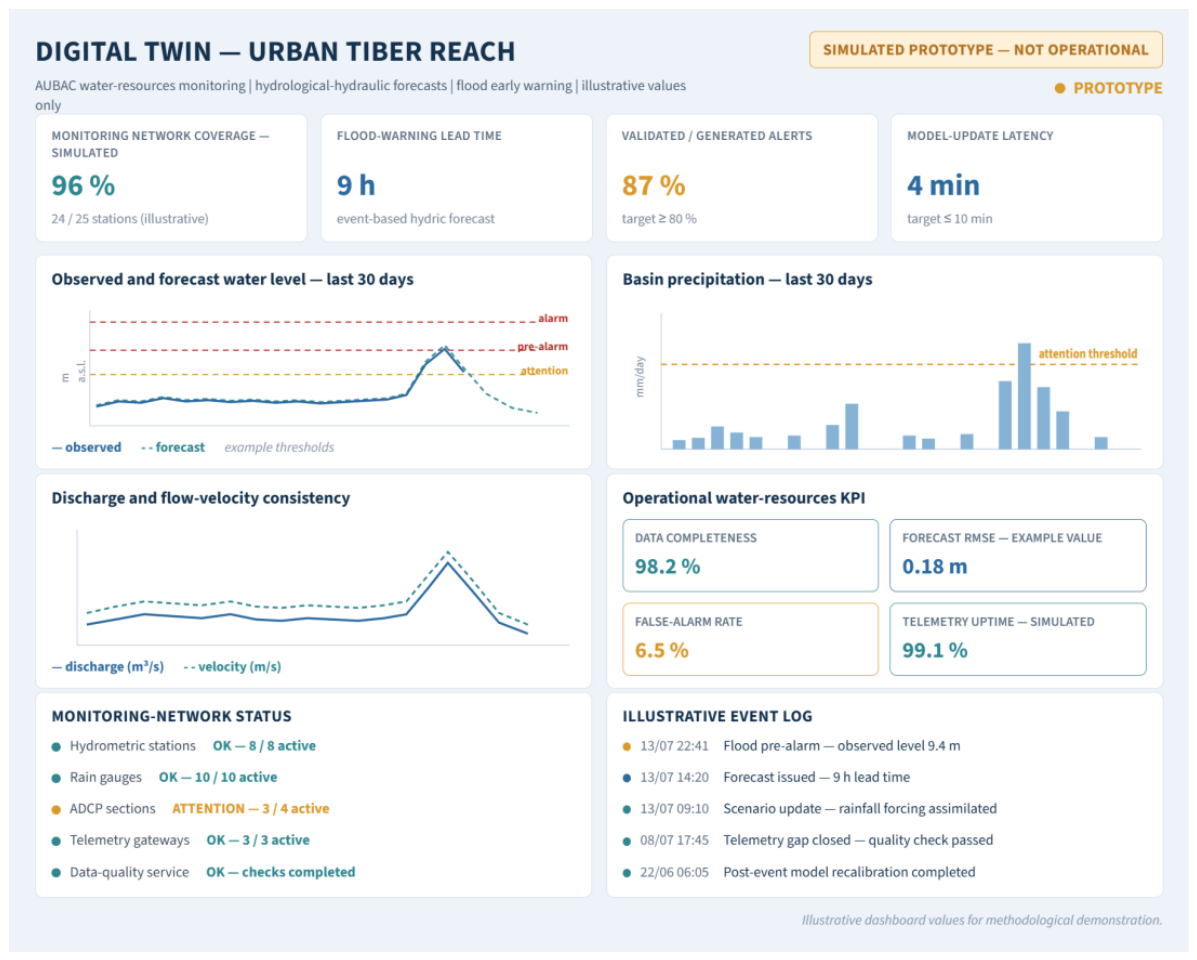Select '24 / 25 stations (illustrative)' text
1197x960 pixels.
click(x=130, y=219)
